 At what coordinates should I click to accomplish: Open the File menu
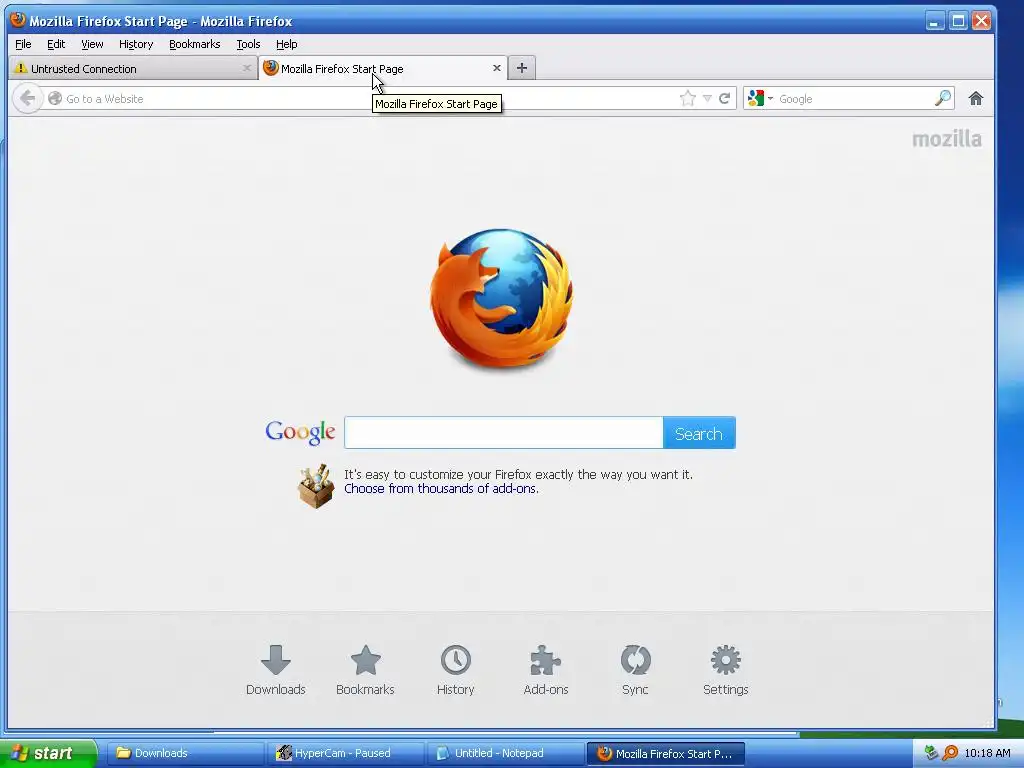pyautogui.click(x=23, y=44)
